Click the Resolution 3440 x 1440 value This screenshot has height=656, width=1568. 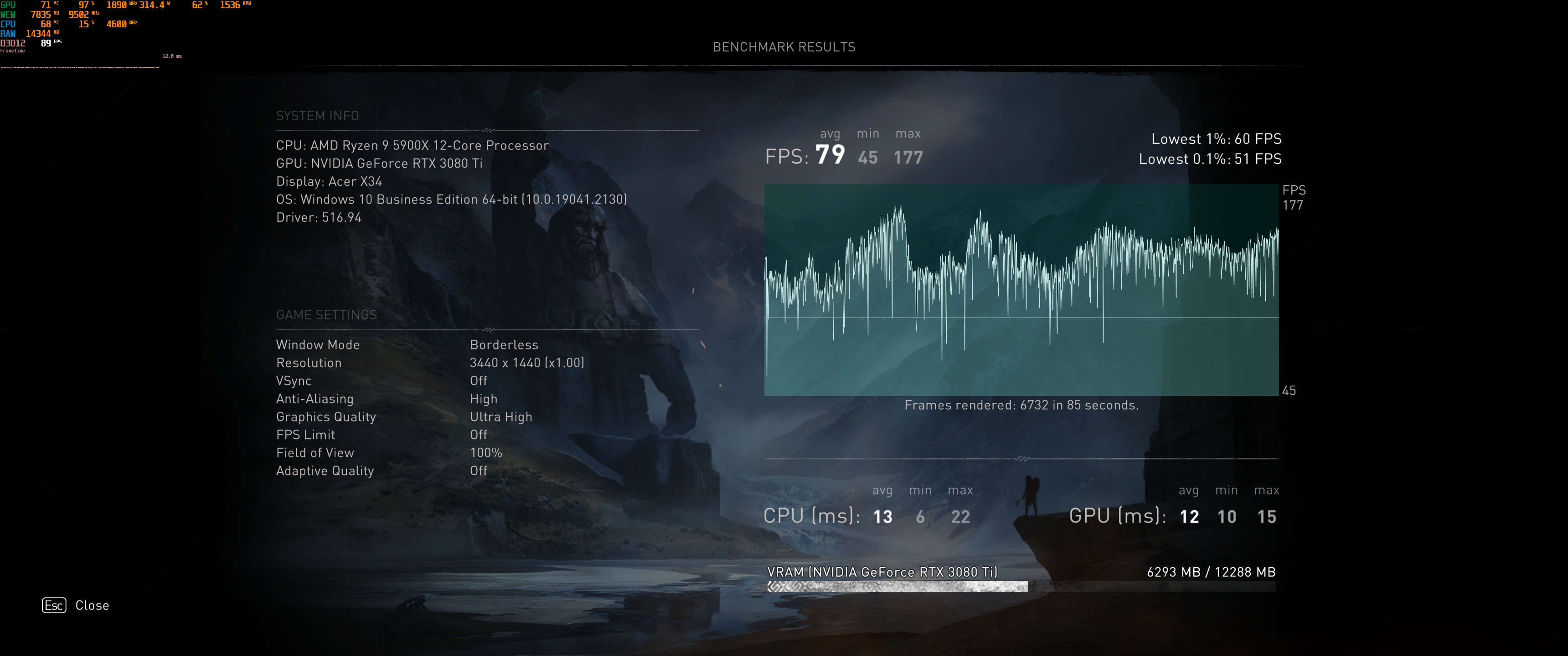point(526,363)
